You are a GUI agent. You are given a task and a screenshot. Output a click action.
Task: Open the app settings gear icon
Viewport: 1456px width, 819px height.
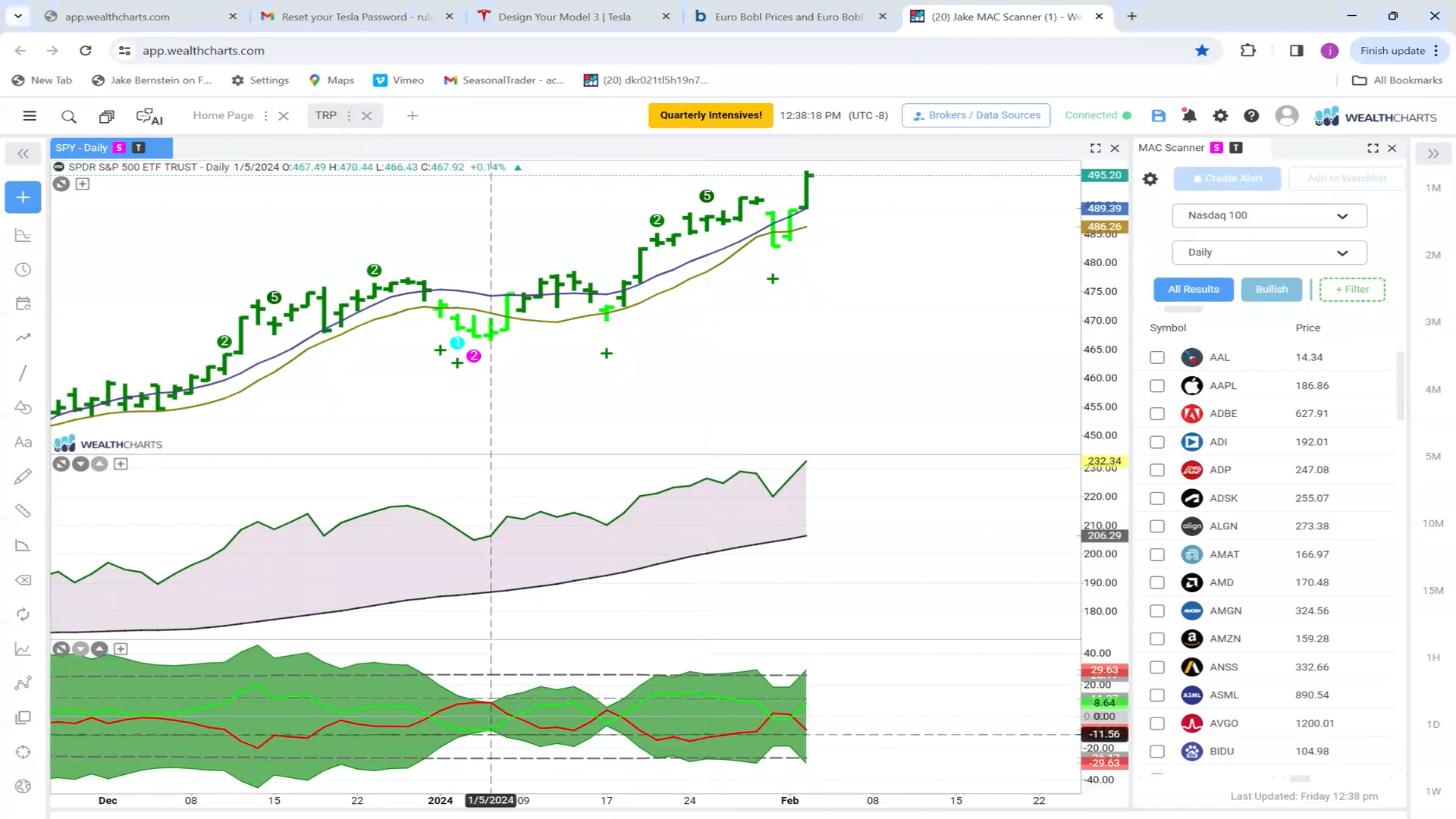[1220, 115]
